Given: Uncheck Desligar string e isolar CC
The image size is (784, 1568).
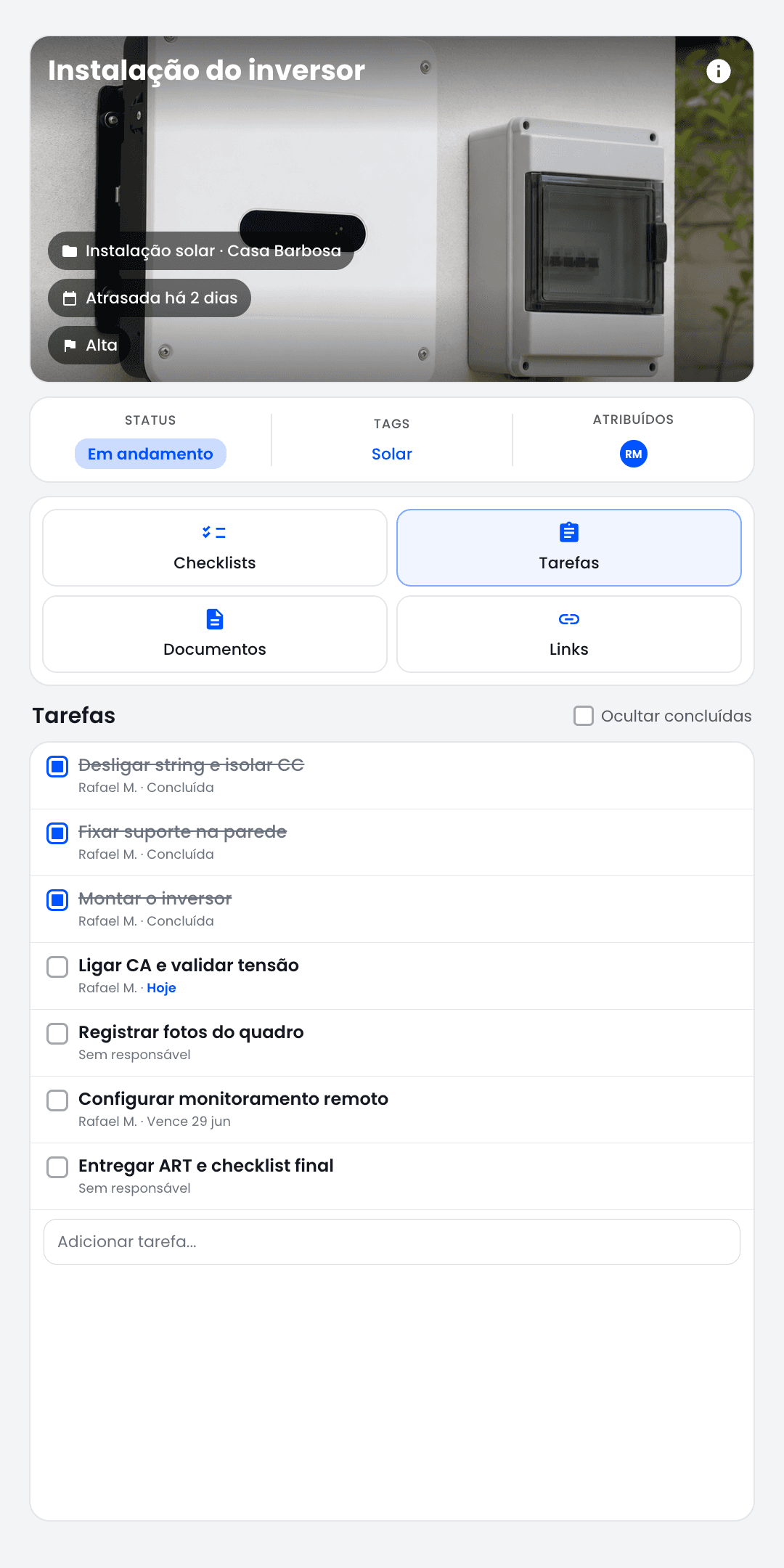Looking at the screenshot, I should click(x=57, y=766).
